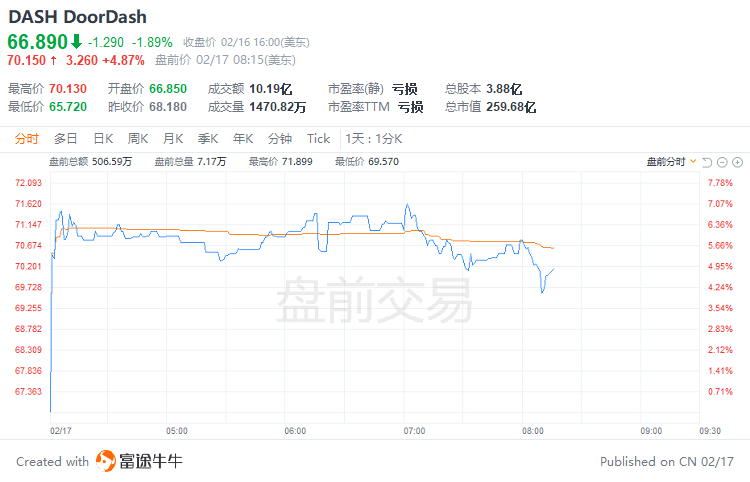Click the +4.87% pre-market change
This screenshot has height=482, width=750.
(123, 60)
